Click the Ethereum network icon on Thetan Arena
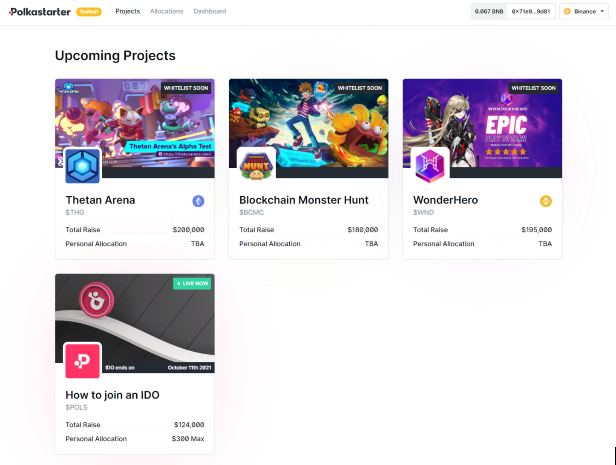Screen dimensions: 616x465 198,201
